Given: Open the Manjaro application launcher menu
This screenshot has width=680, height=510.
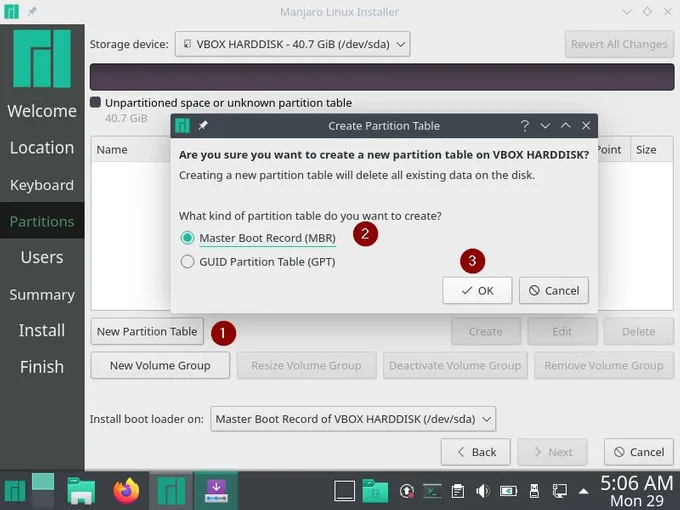Looking at the screenshot, I should [16, 491].
